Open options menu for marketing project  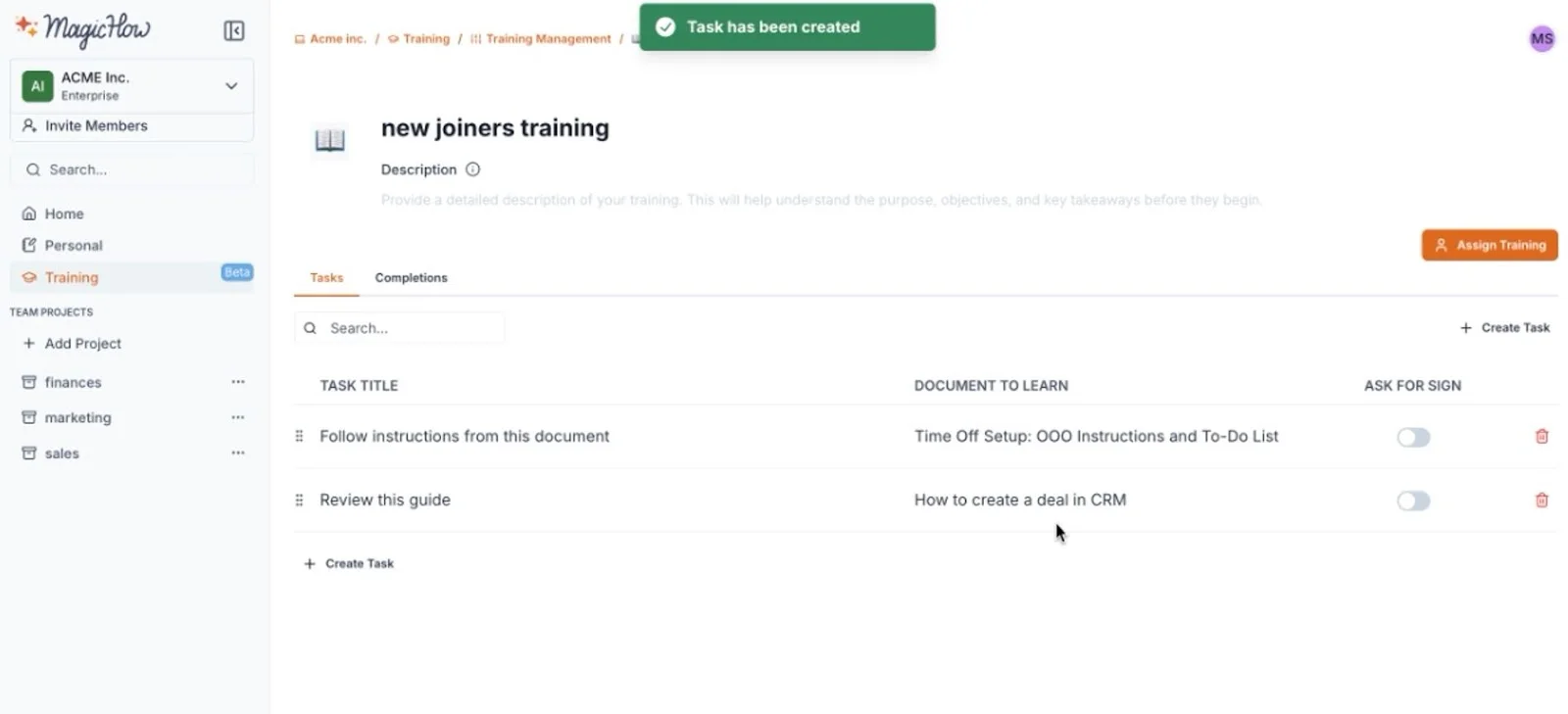click(238, 416)
